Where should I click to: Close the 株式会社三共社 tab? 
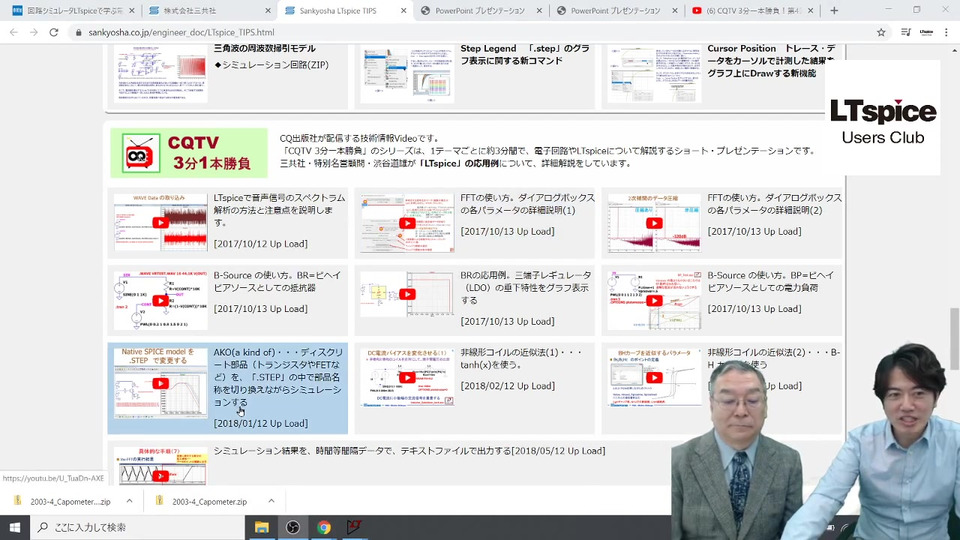268,11
